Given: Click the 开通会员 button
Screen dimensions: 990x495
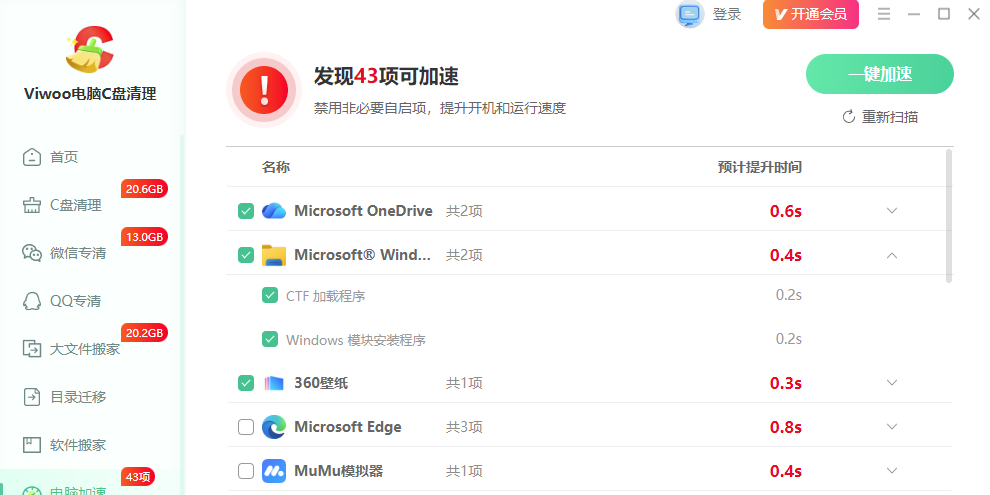Looking at the screenshot, I should point(811,15).
